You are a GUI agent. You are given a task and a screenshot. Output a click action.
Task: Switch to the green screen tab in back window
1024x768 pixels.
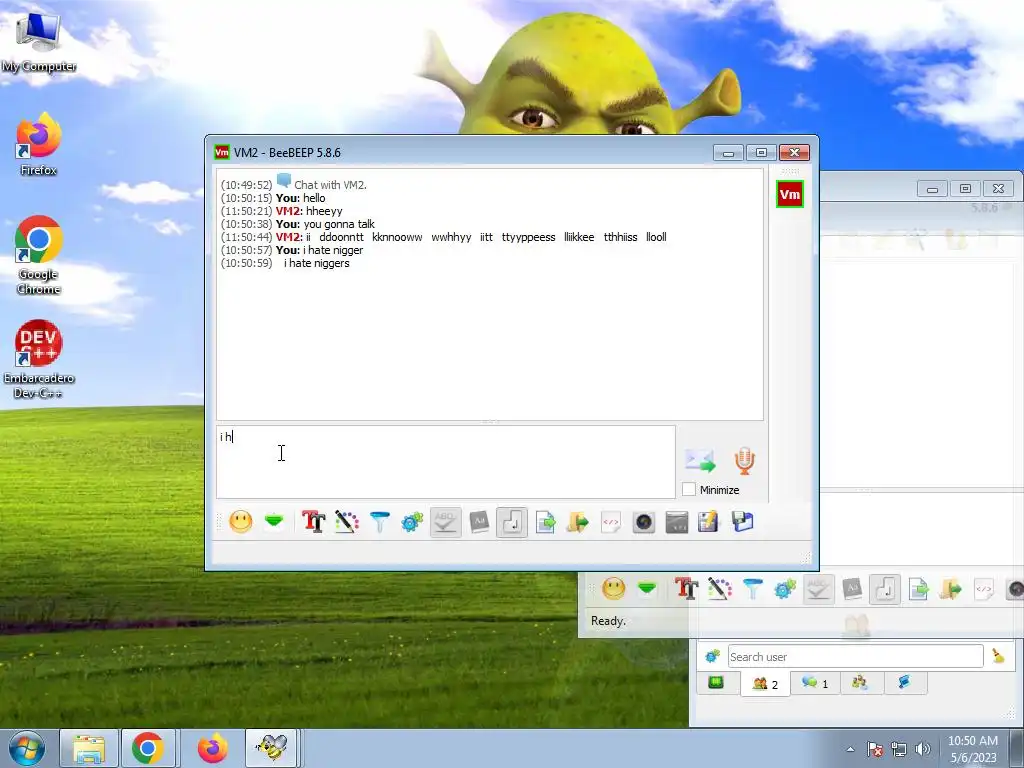[716, 683]
